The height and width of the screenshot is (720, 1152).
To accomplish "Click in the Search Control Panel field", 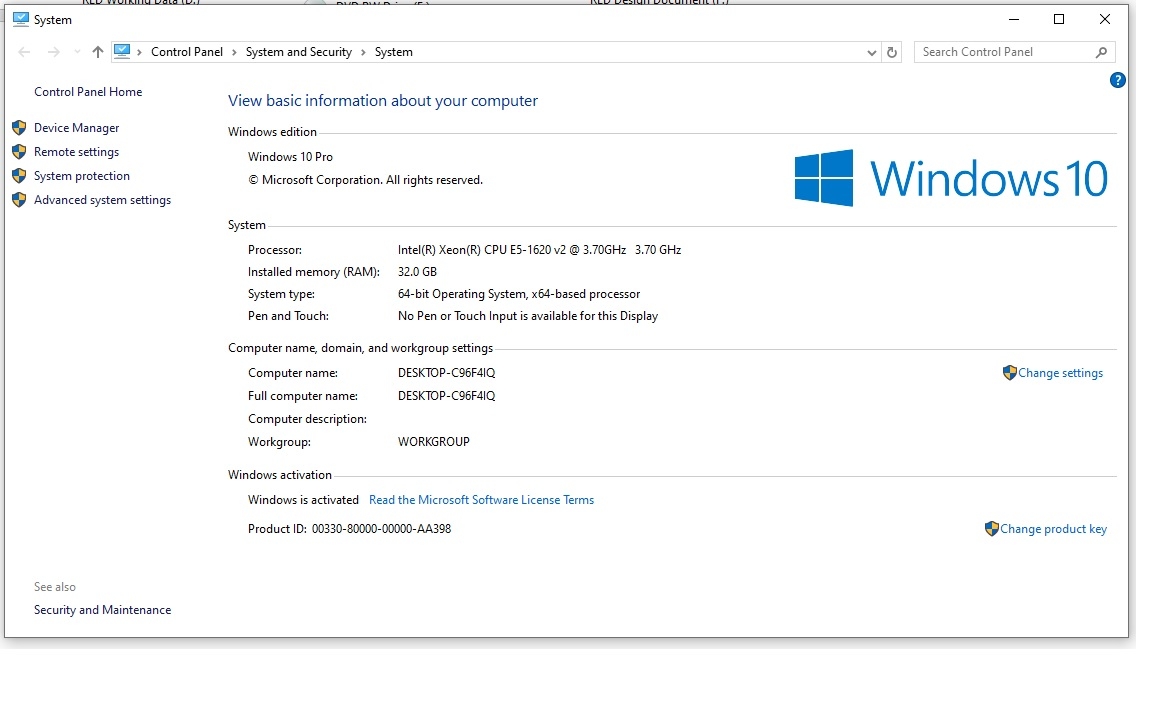I will point(1000,52).
